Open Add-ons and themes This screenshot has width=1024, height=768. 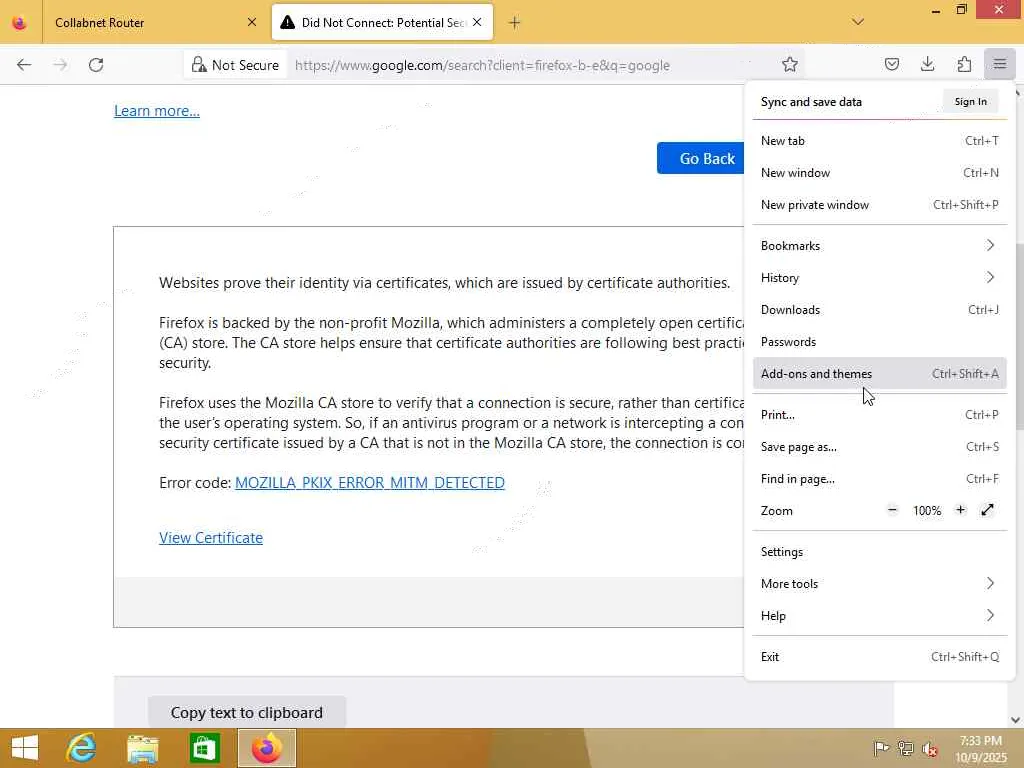(x=879, y=374)
